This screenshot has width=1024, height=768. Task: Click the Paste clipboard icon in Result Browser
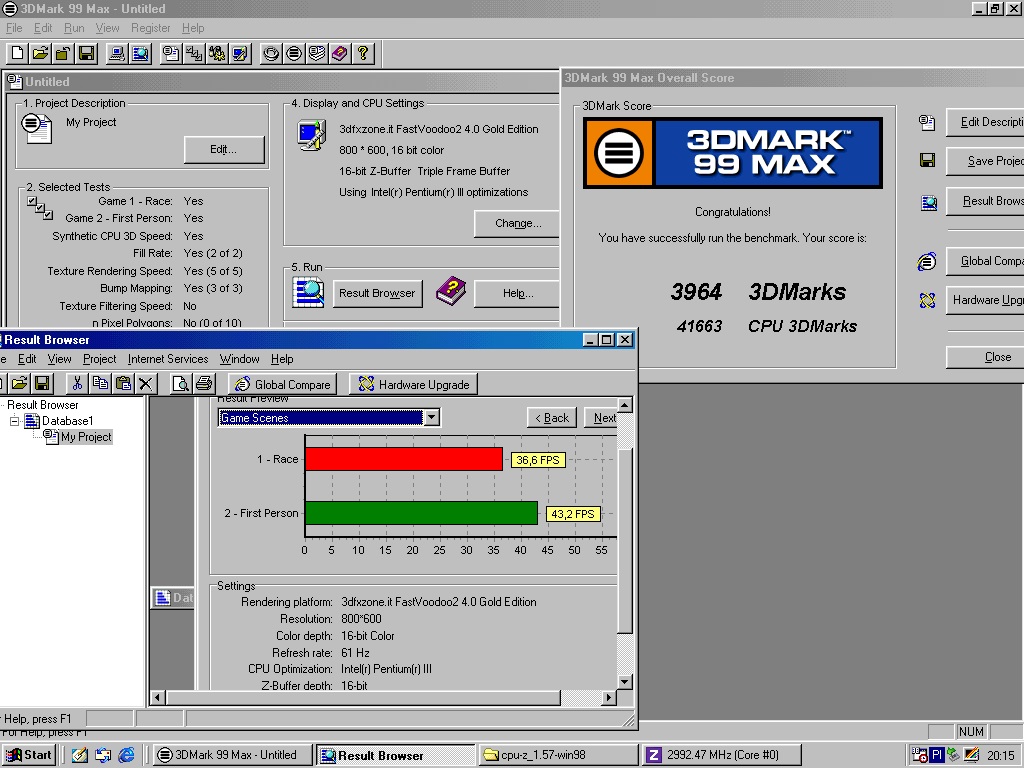coord(123,383)
